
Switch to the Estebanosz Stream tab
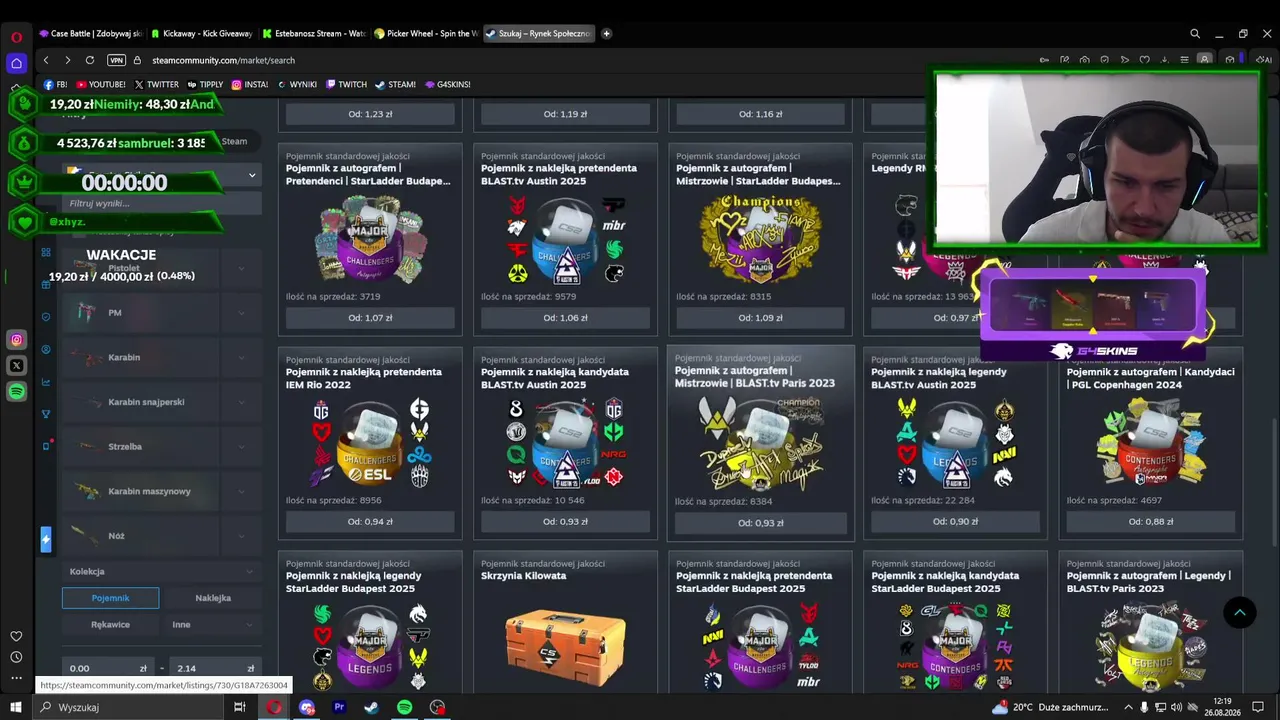[315, 33]
